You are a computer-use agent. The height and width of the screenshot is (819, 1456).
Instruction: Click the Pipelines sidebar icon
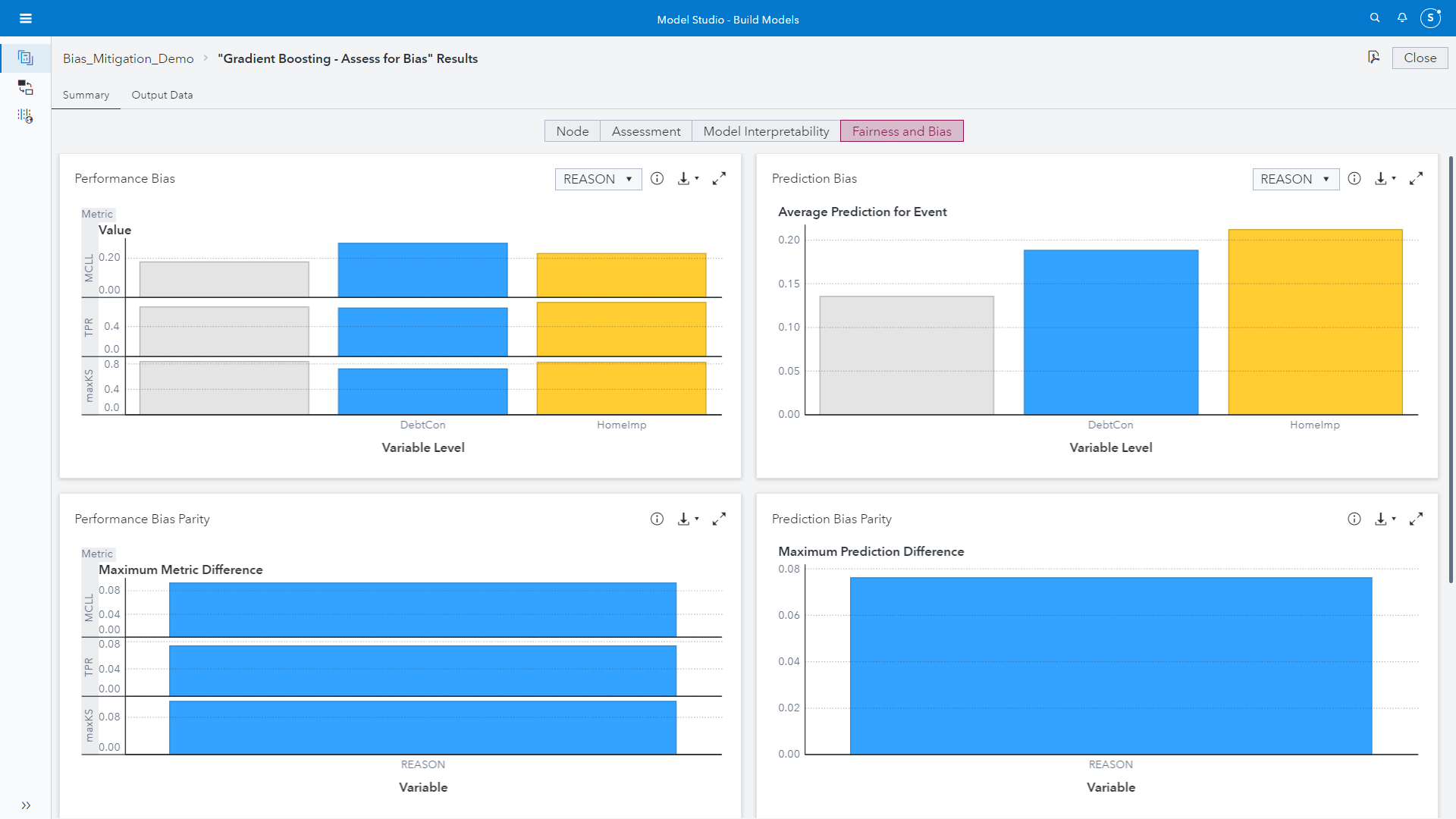[26, 87]
